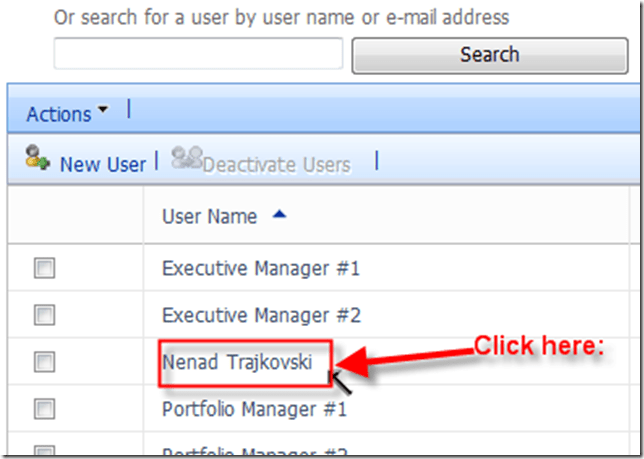
Task: Click the User Name sort arrow
Action: (279, 215)
